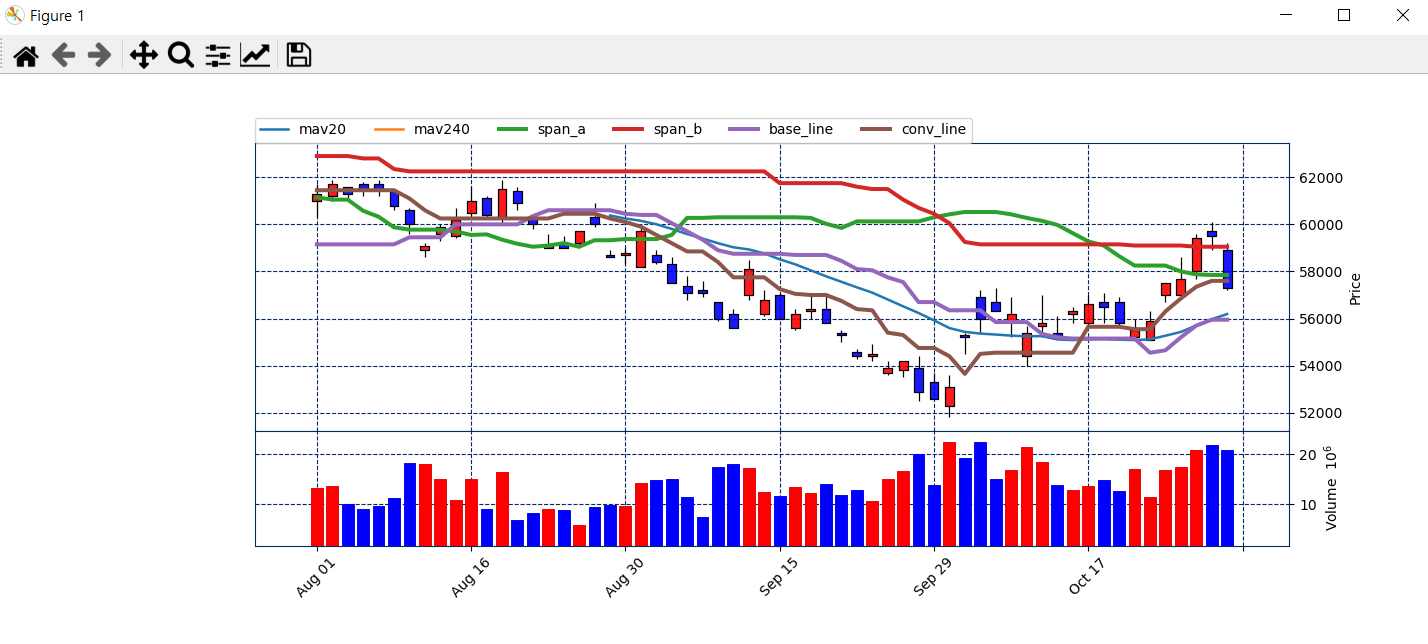Click the 54000 price tick label
The width and height of the screenshot is (1428, 644).
click(1321, 366)
